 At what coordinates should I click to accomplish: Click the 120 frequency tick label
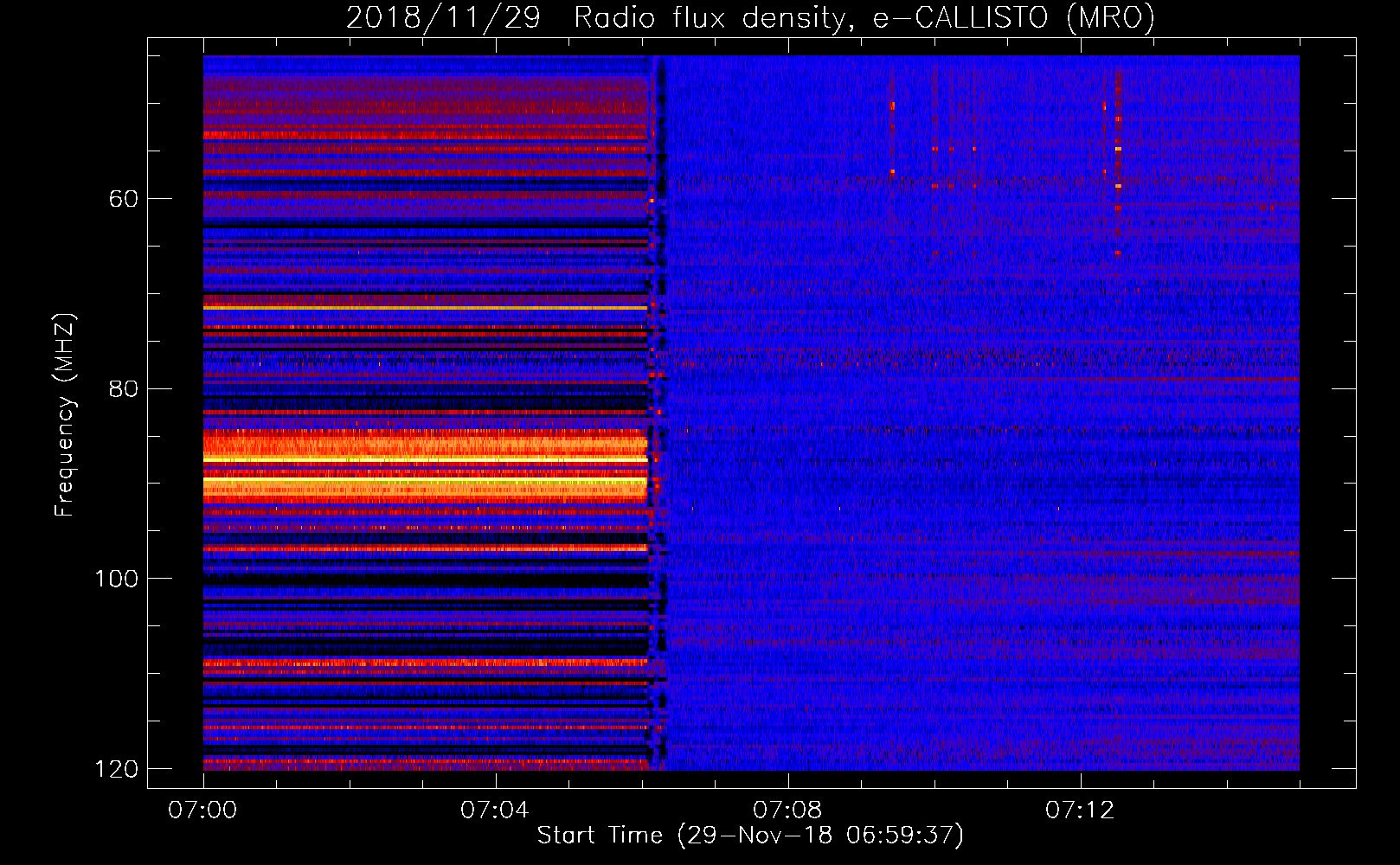116,769
